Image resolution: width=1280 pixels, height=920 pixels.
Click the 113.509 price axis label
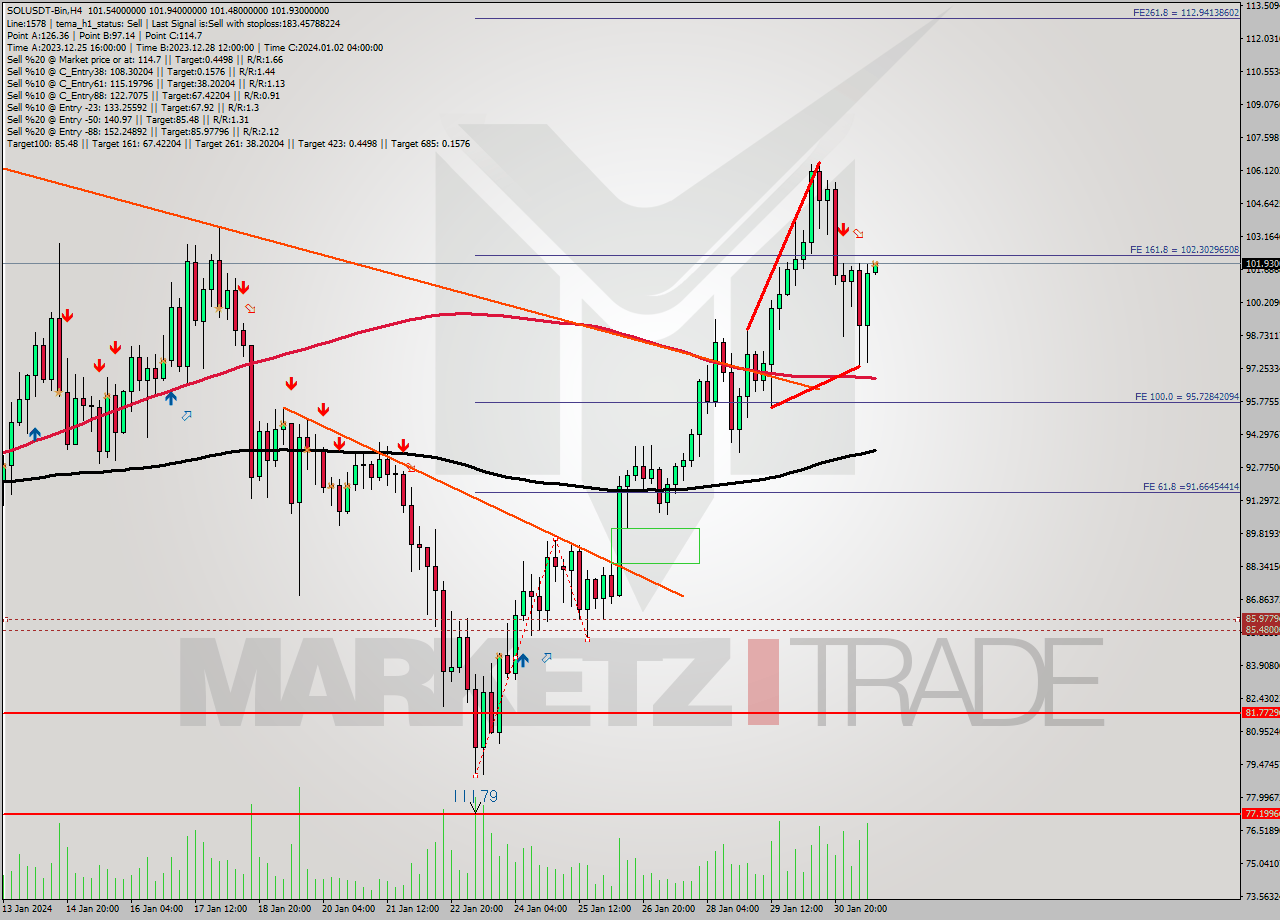pos(1261,5)
